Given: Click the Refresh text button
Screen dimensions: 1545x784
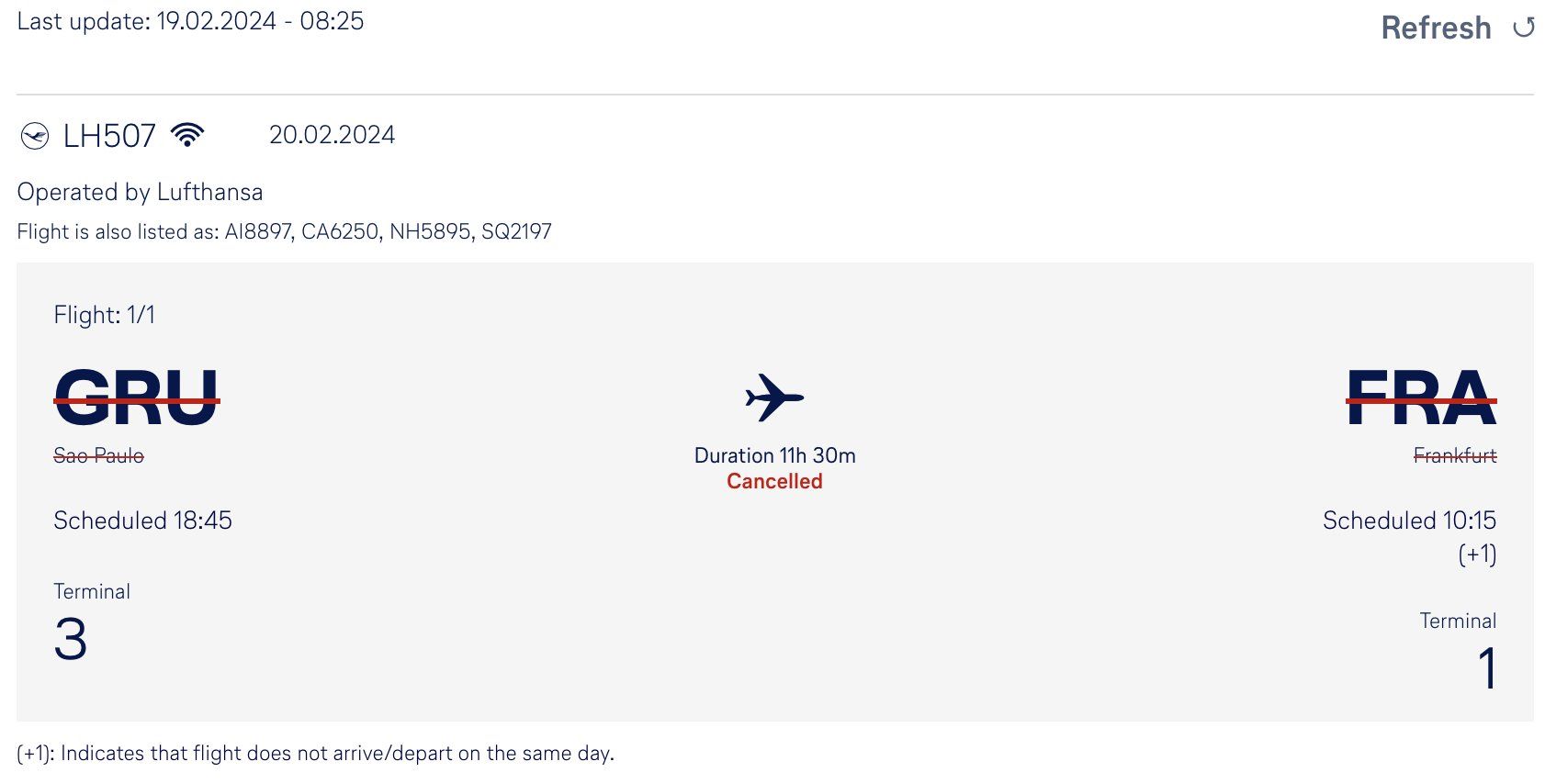Looking at the screenshot, I should click(x=1436, y=28).
